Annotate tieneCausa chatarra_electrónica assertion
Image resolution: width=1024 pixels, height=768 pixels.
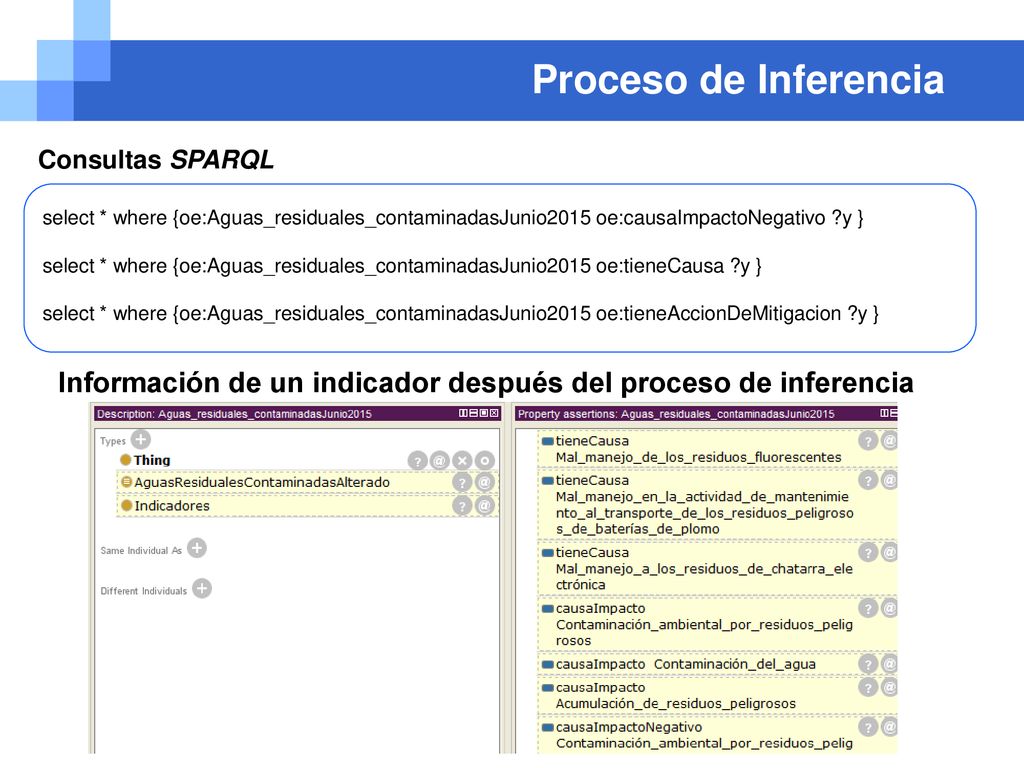[x=889, y=552]
